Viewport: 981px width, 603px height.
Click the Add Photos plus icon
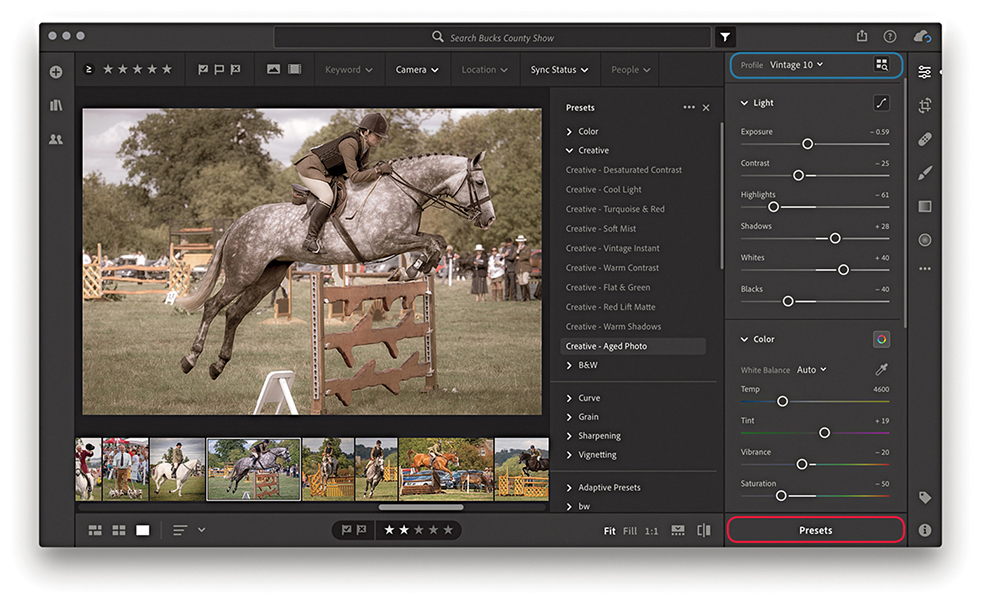[x=56, y=72]
